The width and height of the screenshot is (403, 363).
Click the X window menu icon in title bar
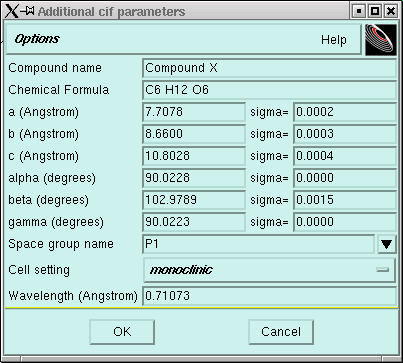(12, 11)
